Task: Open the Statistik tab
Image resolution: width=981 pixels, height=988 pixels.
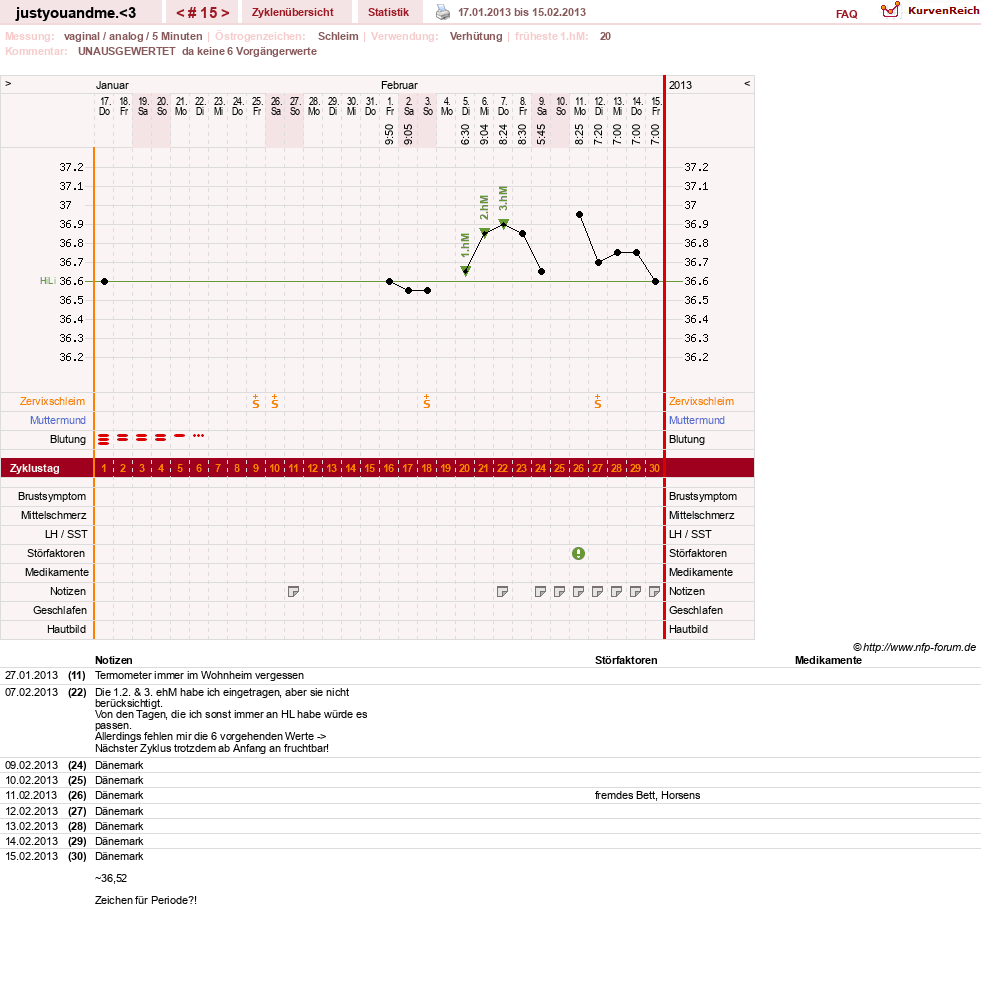Action: [x=388, y=12]
